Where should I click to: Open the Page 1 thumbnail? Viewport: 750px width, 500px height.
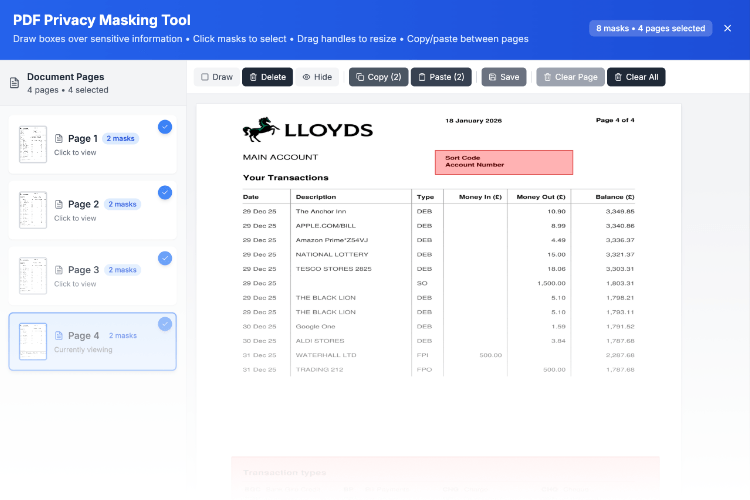(33, 145)
